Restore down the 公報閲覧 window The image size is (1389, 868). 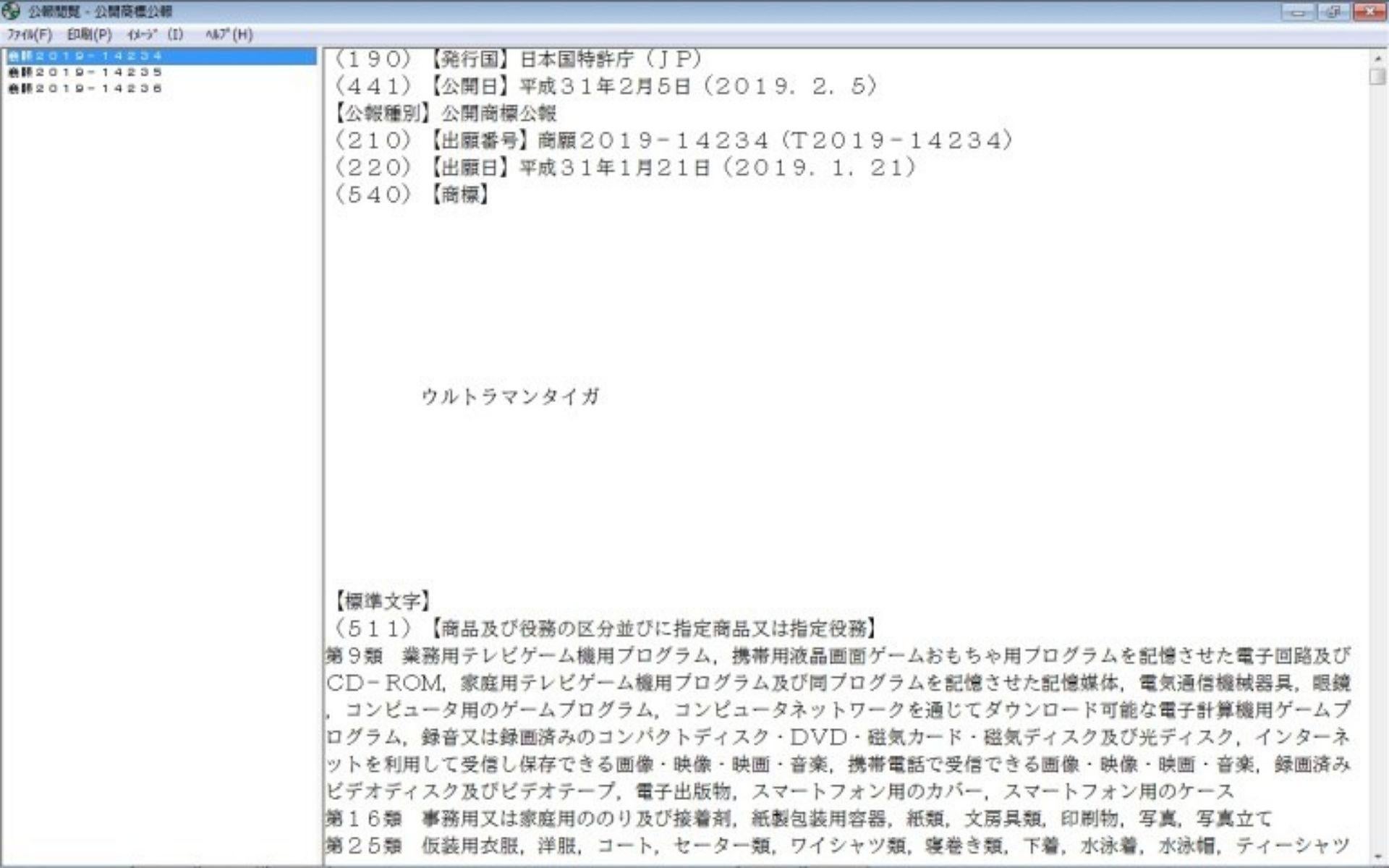(x=1332, y=12)
